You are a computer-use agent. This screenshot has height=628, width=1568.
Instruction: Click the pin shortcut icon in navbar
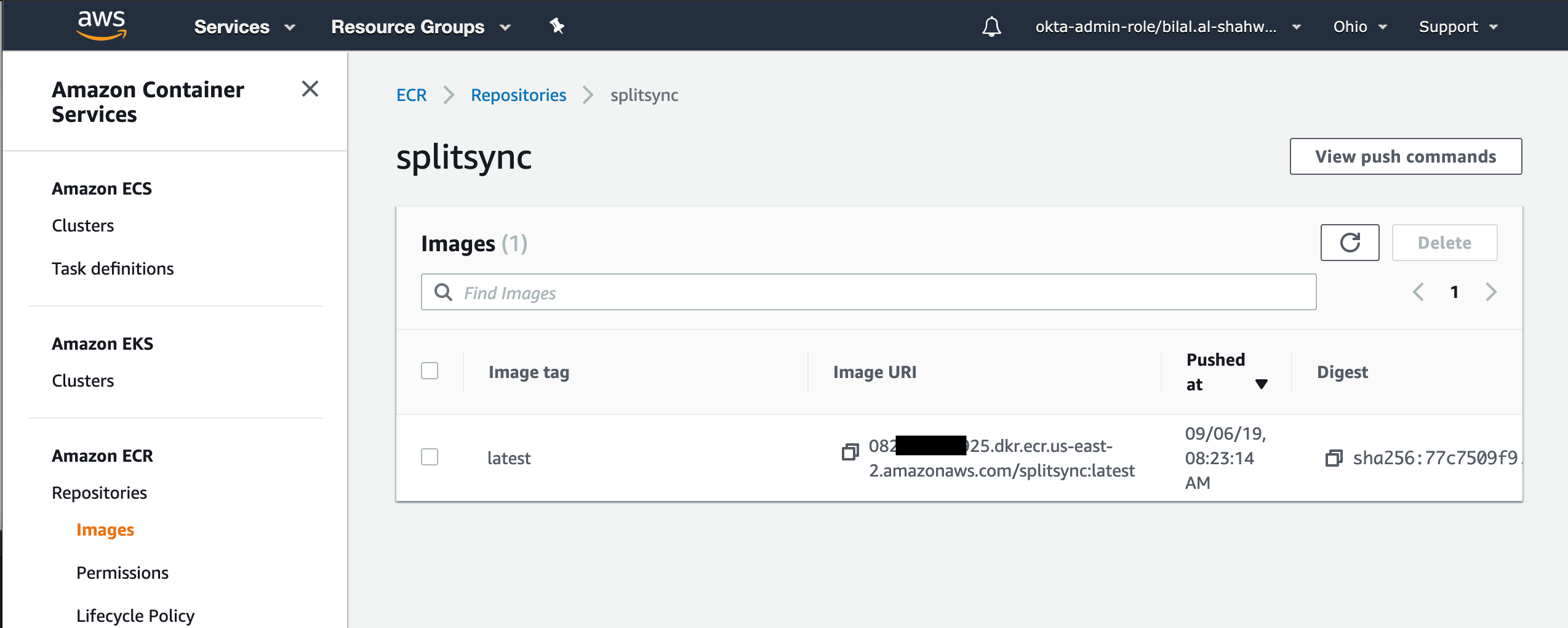557,26
